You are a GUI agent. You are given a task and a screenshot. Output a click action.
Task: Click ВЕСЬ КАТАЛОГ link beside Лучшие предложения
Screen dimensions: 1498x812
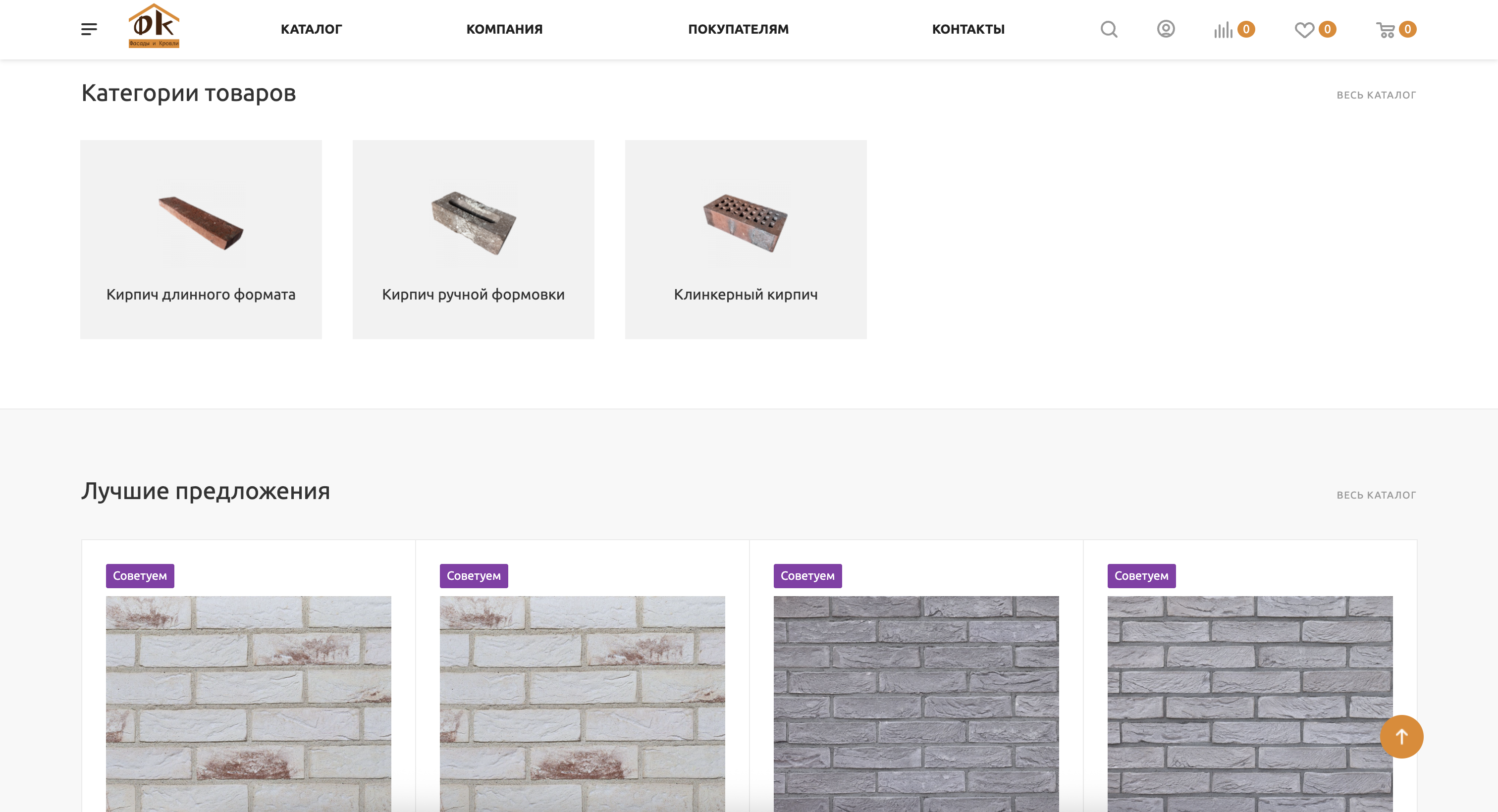click(x=1376, y=495)
